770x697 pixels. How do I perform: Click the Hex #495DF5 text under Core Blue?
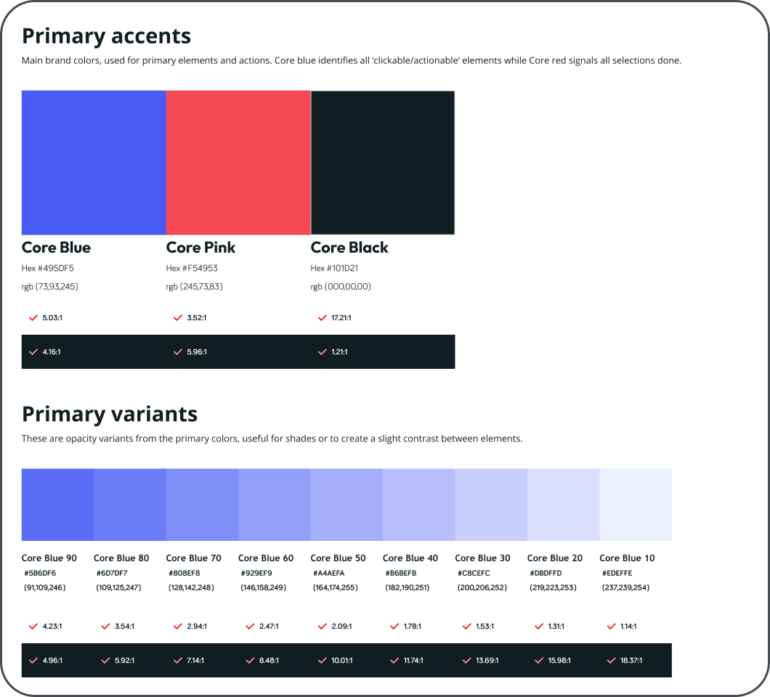point(48,268)
